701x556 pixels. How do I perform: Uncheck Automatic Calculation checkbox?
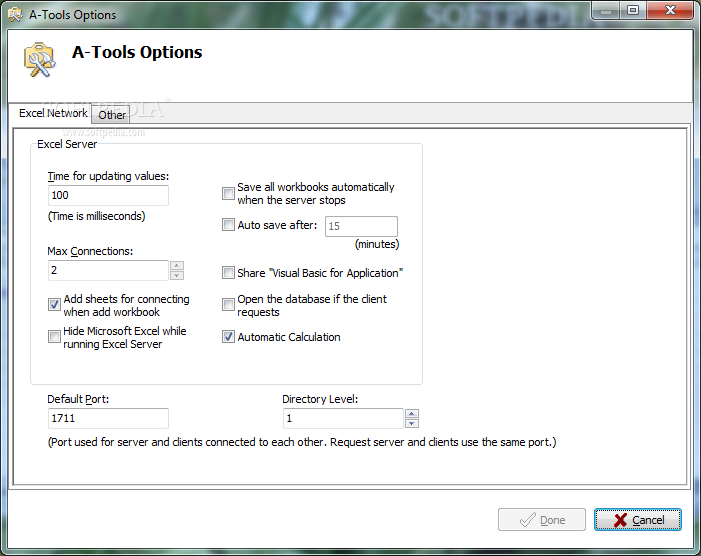[228, 337]
